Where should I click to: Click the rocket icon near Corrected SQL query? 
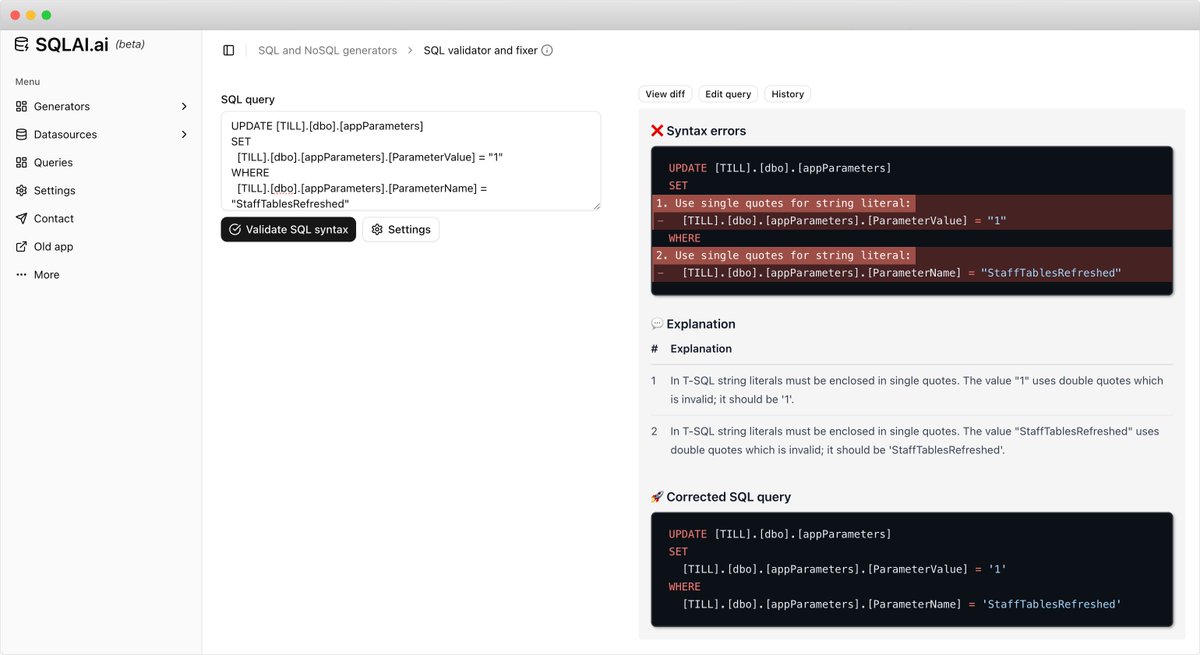656,496
